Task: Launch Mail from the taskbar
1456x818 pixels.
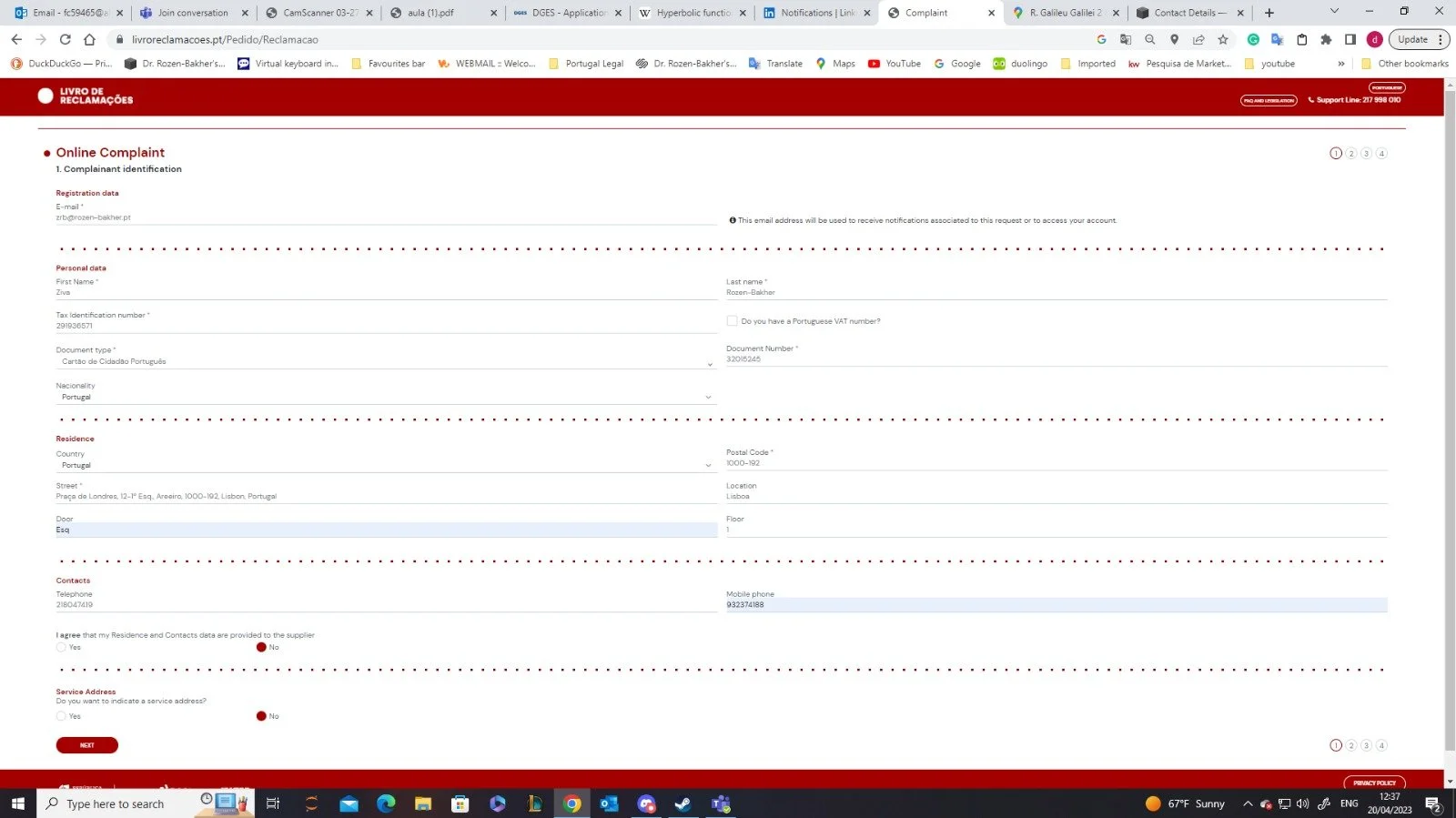Action: (349, 803)
